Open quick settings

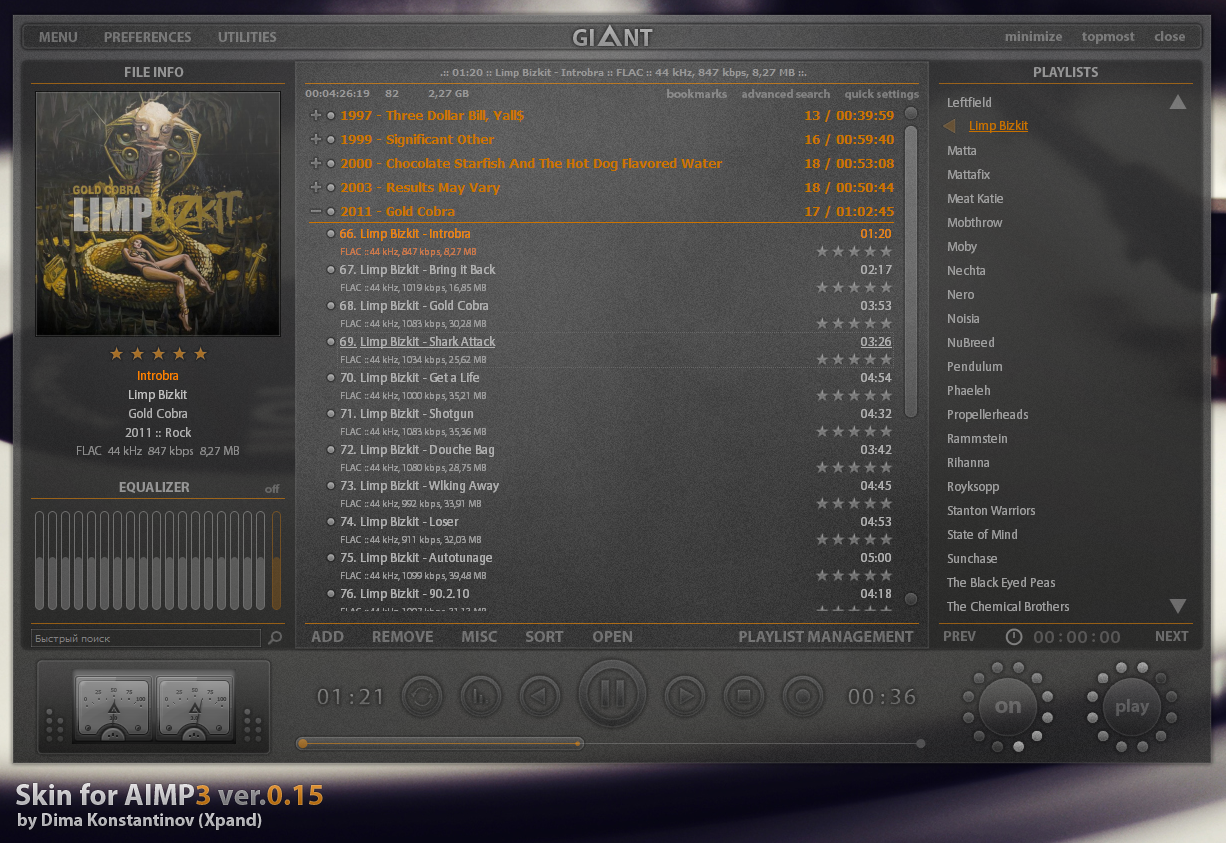pyautogui.click(x=882, y=94)
